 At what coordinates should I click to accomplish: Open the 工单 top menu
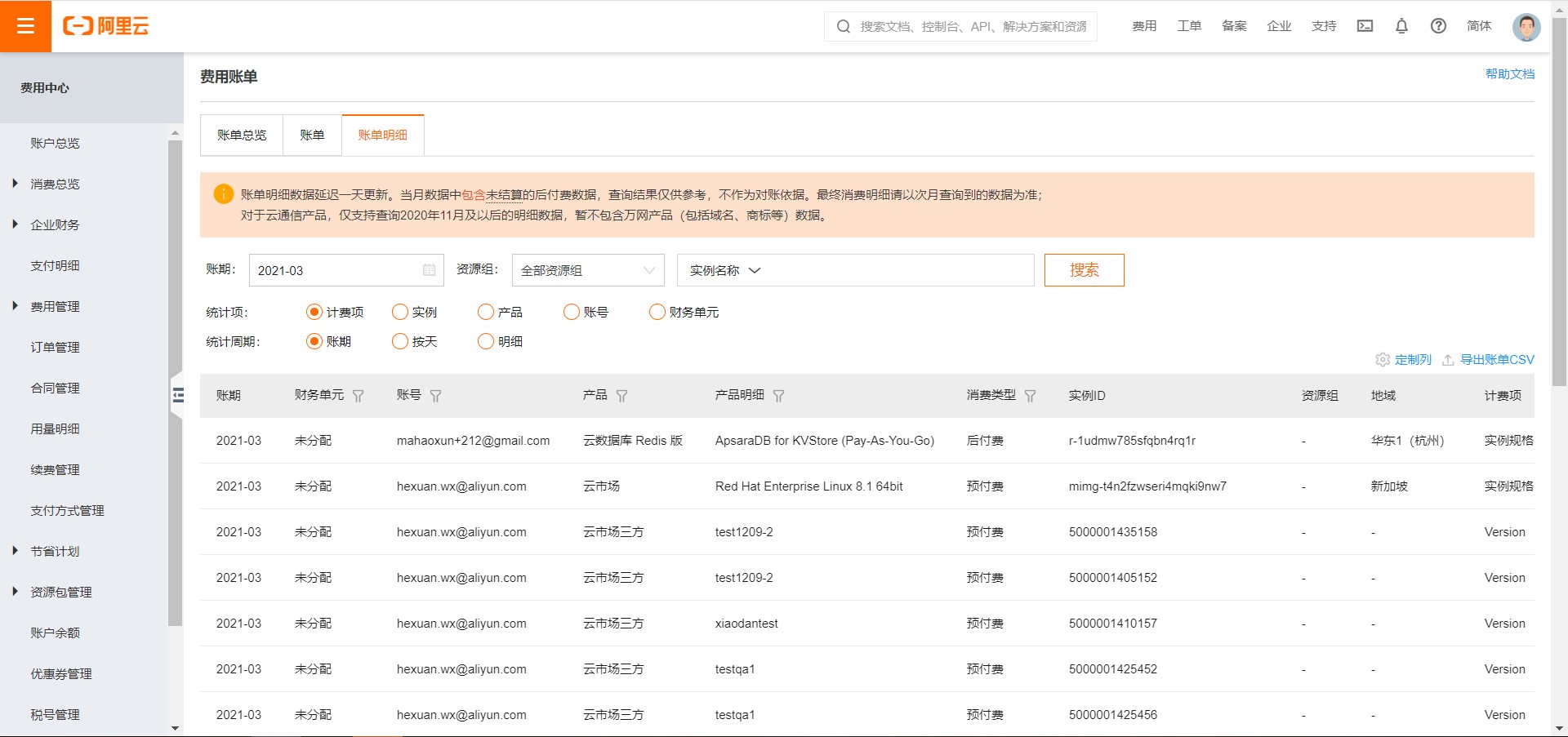[x=1189, y=26]
